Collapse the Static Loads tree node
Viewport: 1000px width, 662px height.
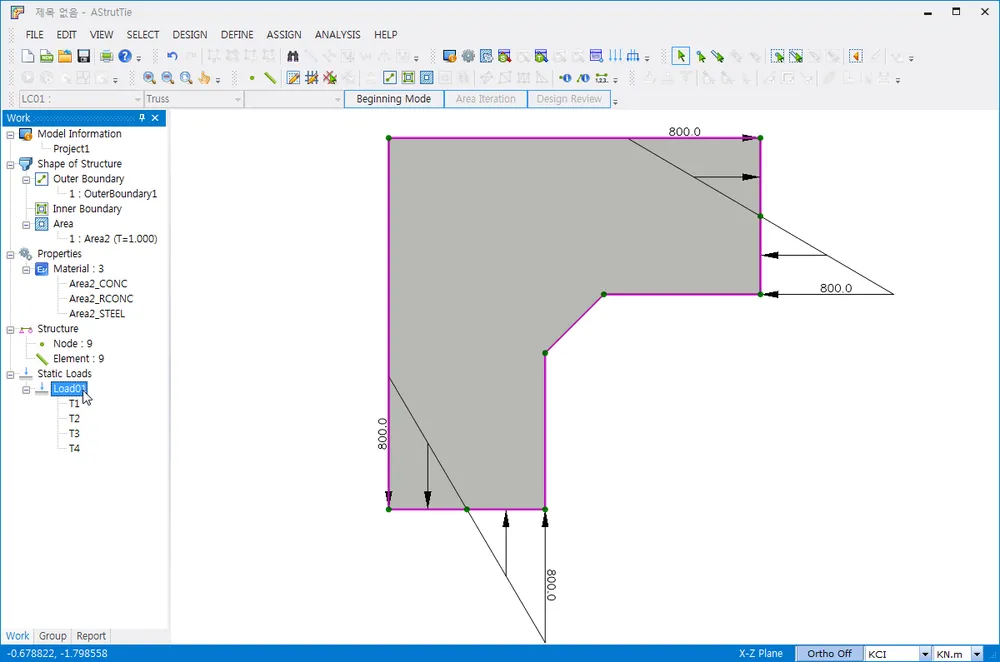tap(10, 374)
